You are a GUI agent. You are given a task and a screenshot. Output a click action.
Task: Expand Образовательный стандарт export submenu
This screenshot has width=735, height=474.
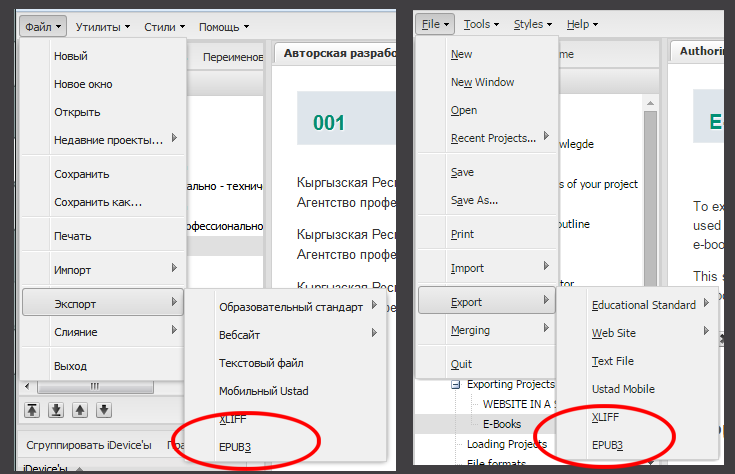point(286,307)
